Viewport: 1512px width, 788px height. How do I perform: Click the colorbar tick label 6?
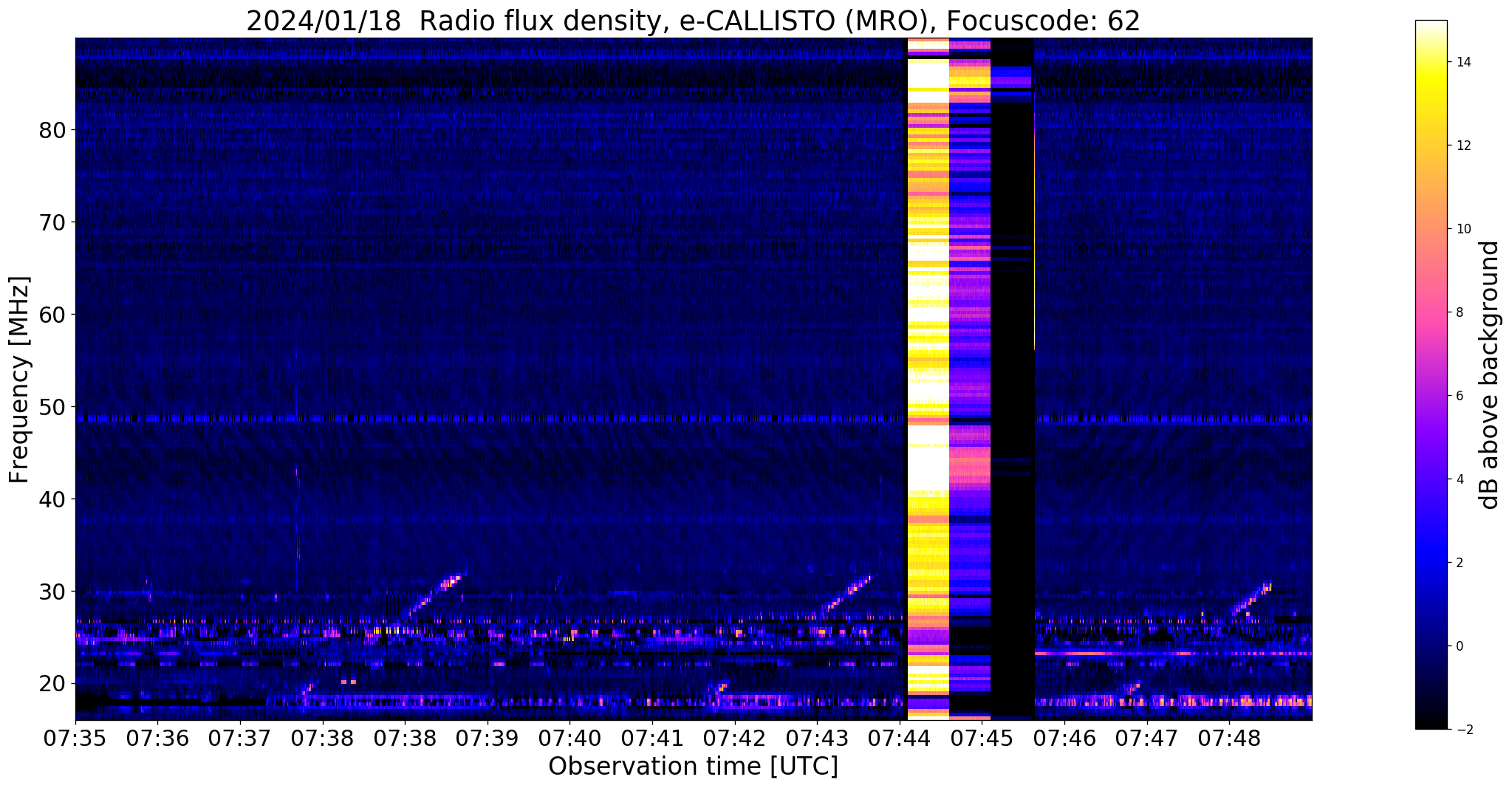[x=1460, y=396]
